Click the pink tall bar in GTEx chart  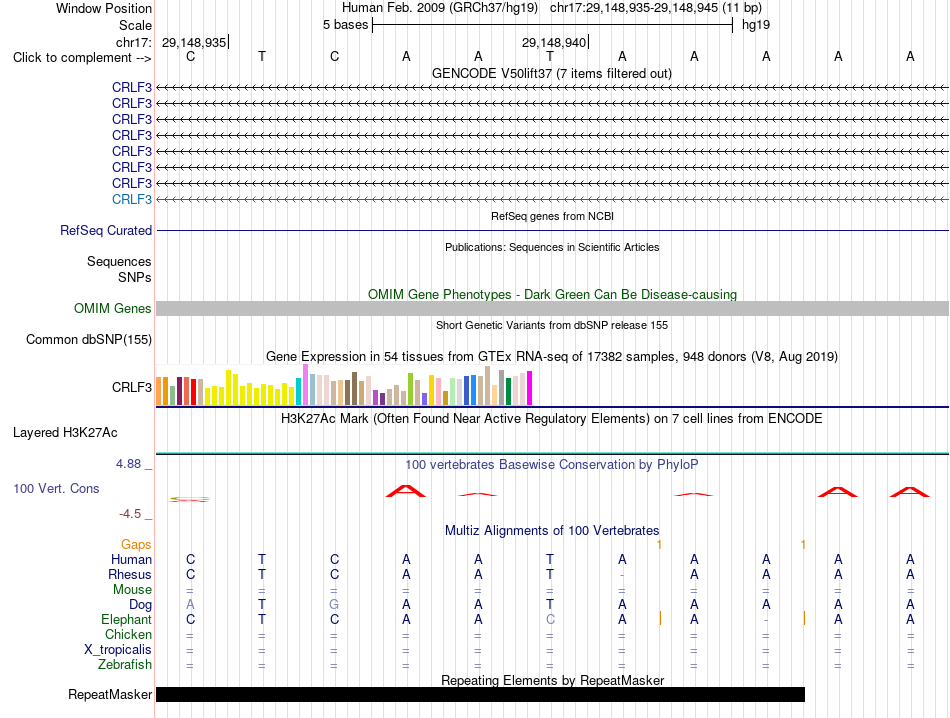[x=305, y=384]
